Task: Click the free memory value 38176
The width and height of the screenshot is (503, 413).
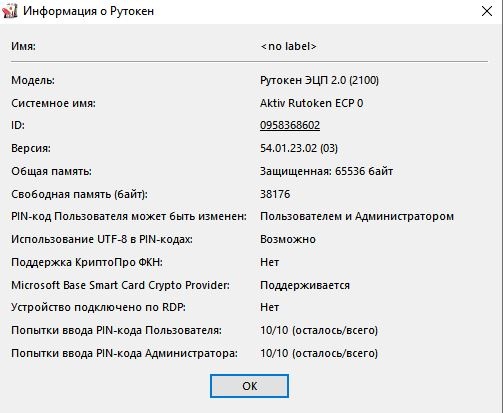Action: [x=275, y=194]
